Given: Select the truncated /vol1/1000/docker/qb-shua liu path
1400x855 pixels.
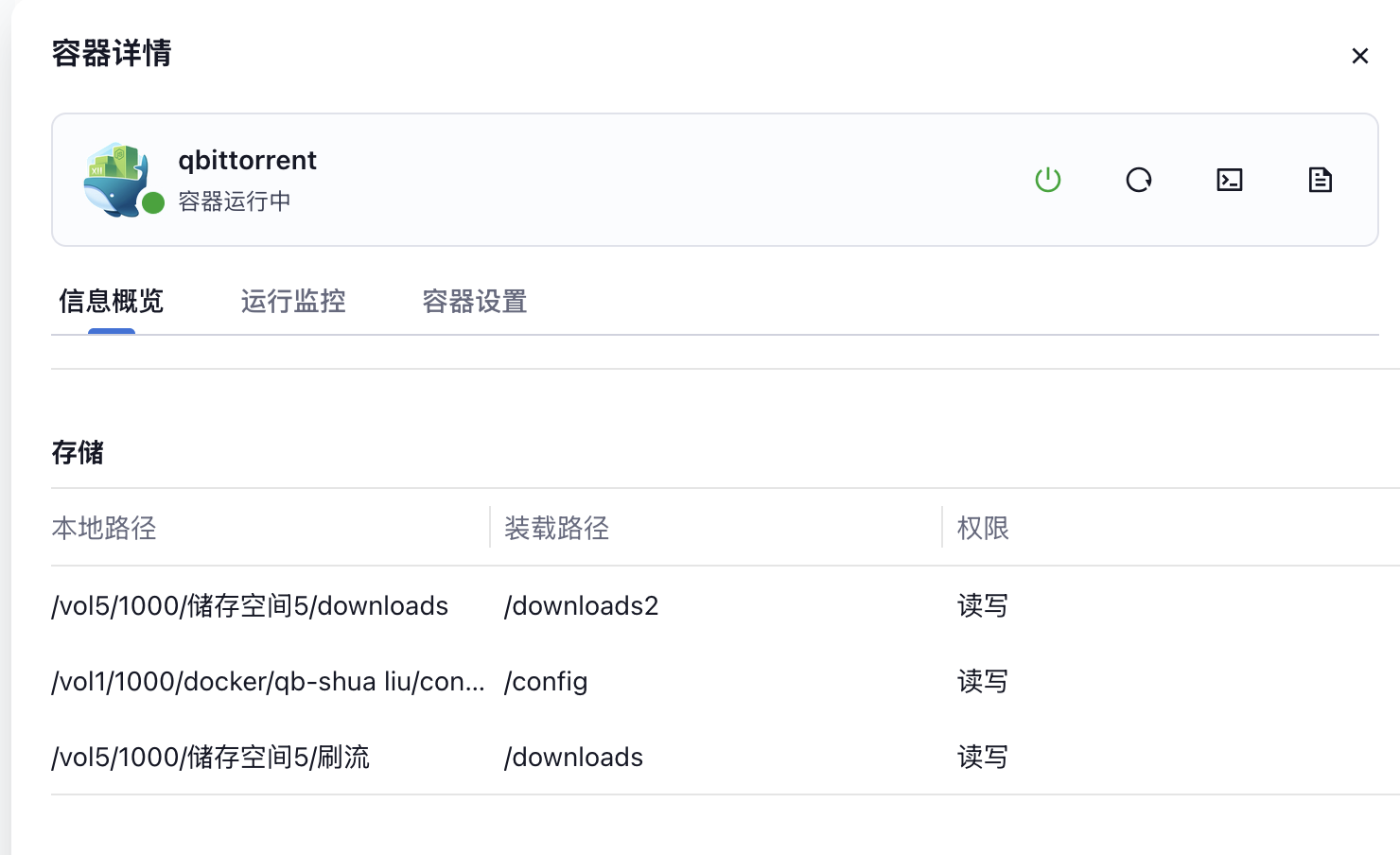Looking at the screenshot, I should [268, 681].
